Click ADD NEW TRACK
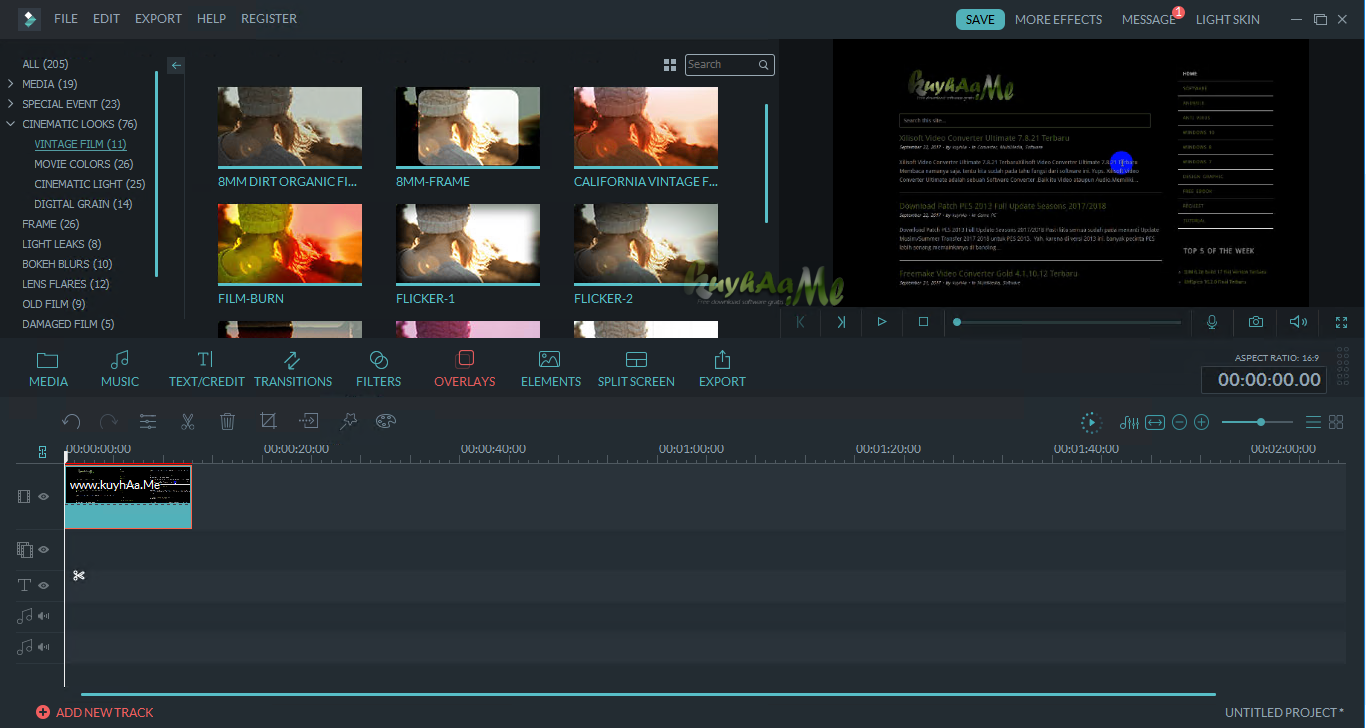This screenshot has height=728, width=1366. (95, 713)
